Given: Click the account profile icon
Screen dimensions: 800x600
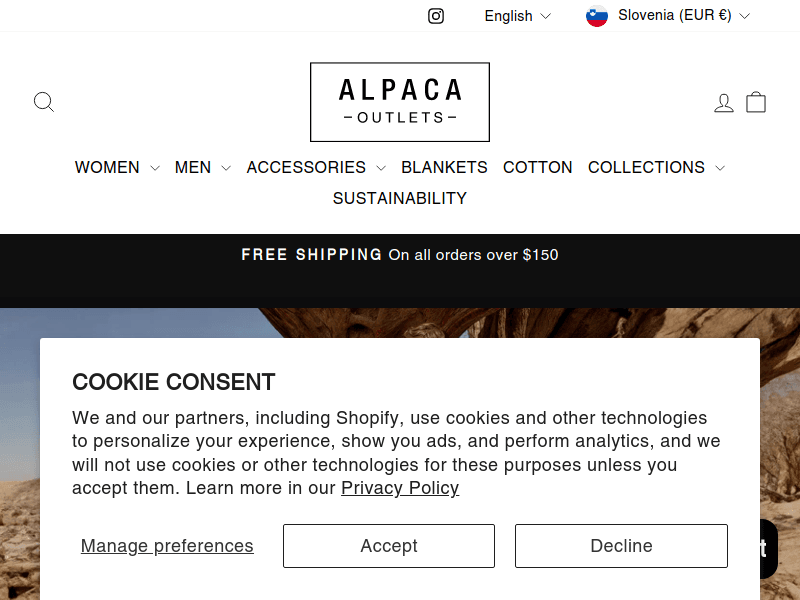Looking at the screenshot, I should [x=724, y=101].
